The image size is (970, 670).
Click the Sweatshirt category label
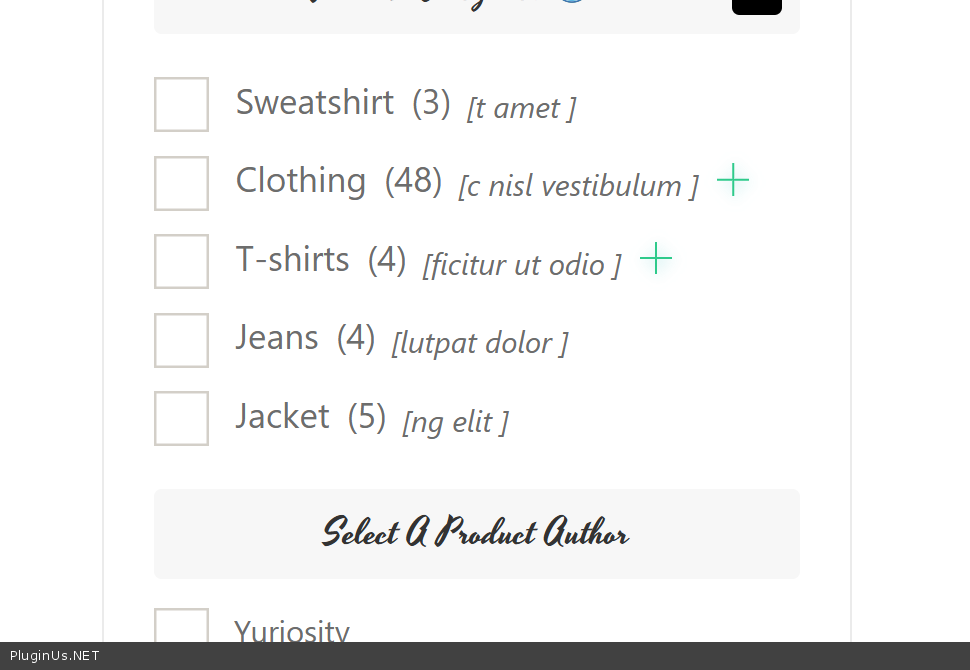[314, 102]
